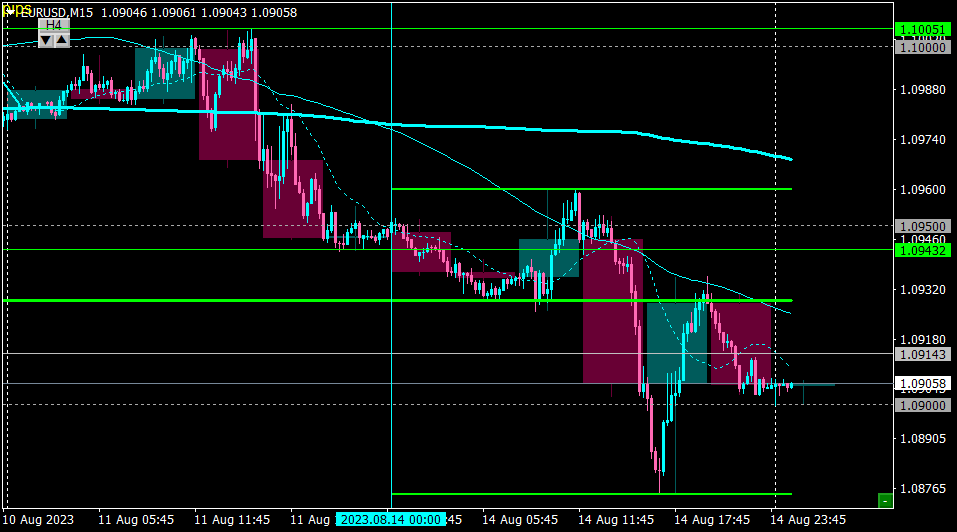
Task: Click the 1.09143 gray price label
Action: (x=923, y=354)
